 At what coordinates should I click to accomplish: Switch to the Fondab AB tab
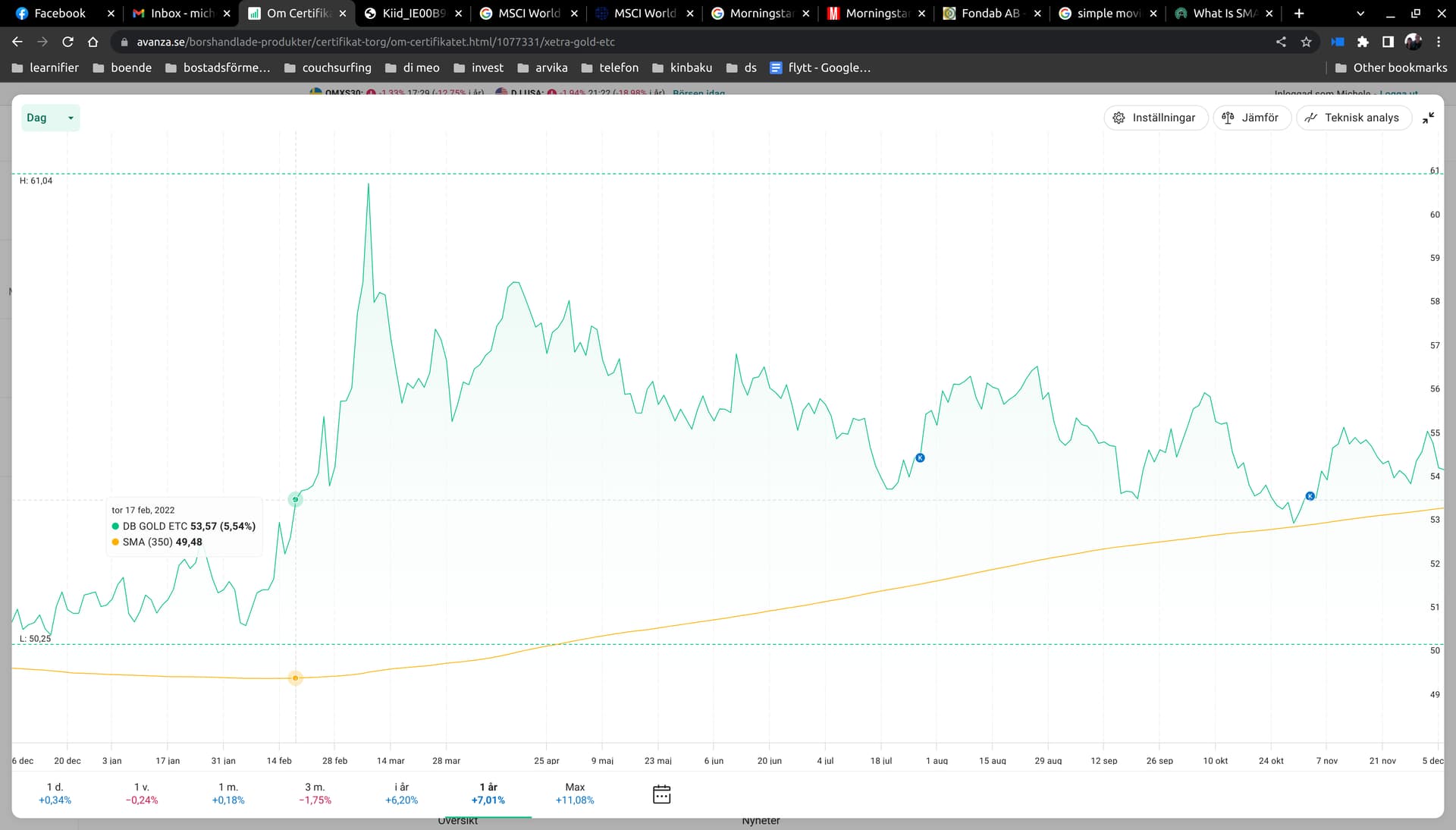point(990,13)
